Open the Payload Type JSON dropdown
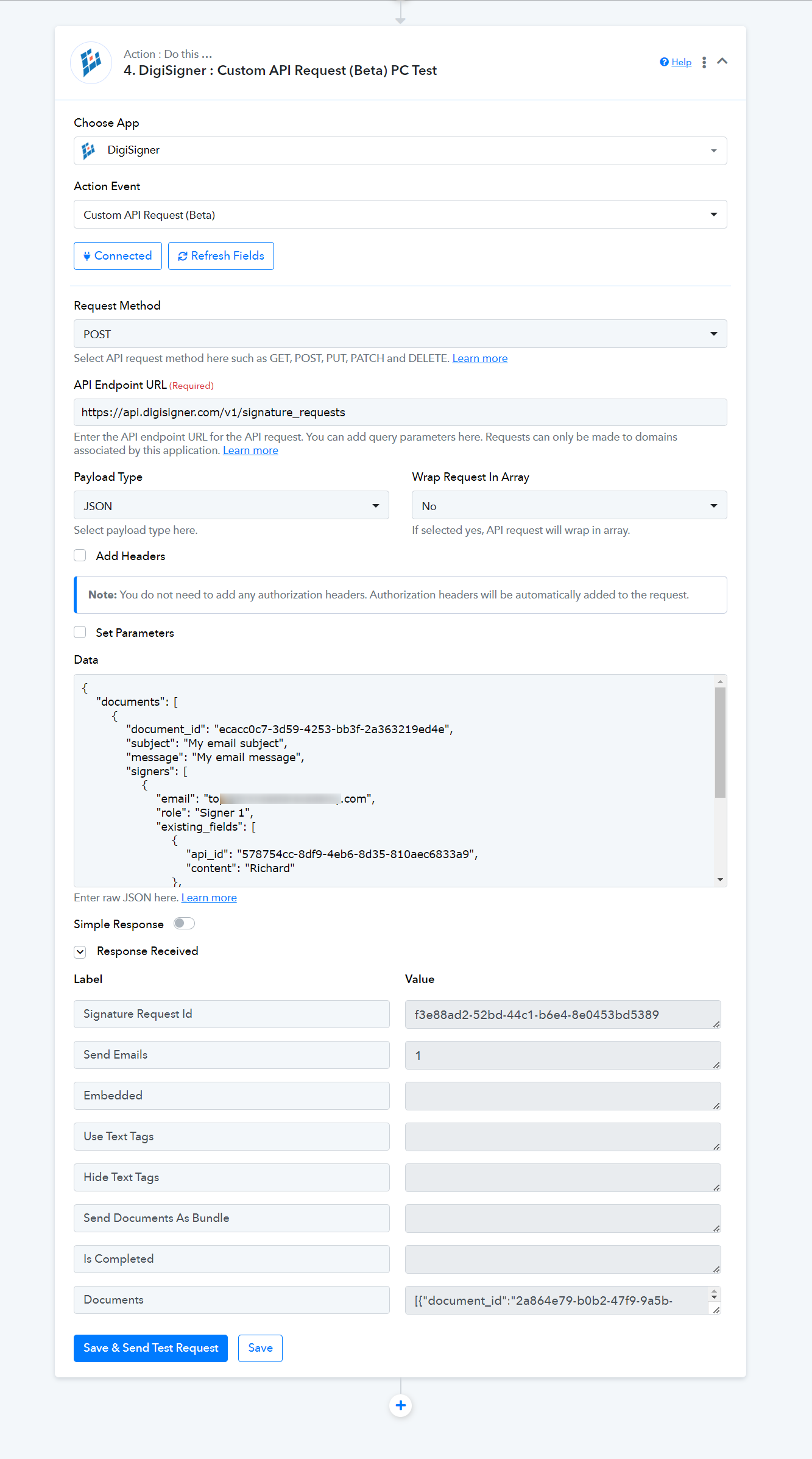 pos(231,505)
